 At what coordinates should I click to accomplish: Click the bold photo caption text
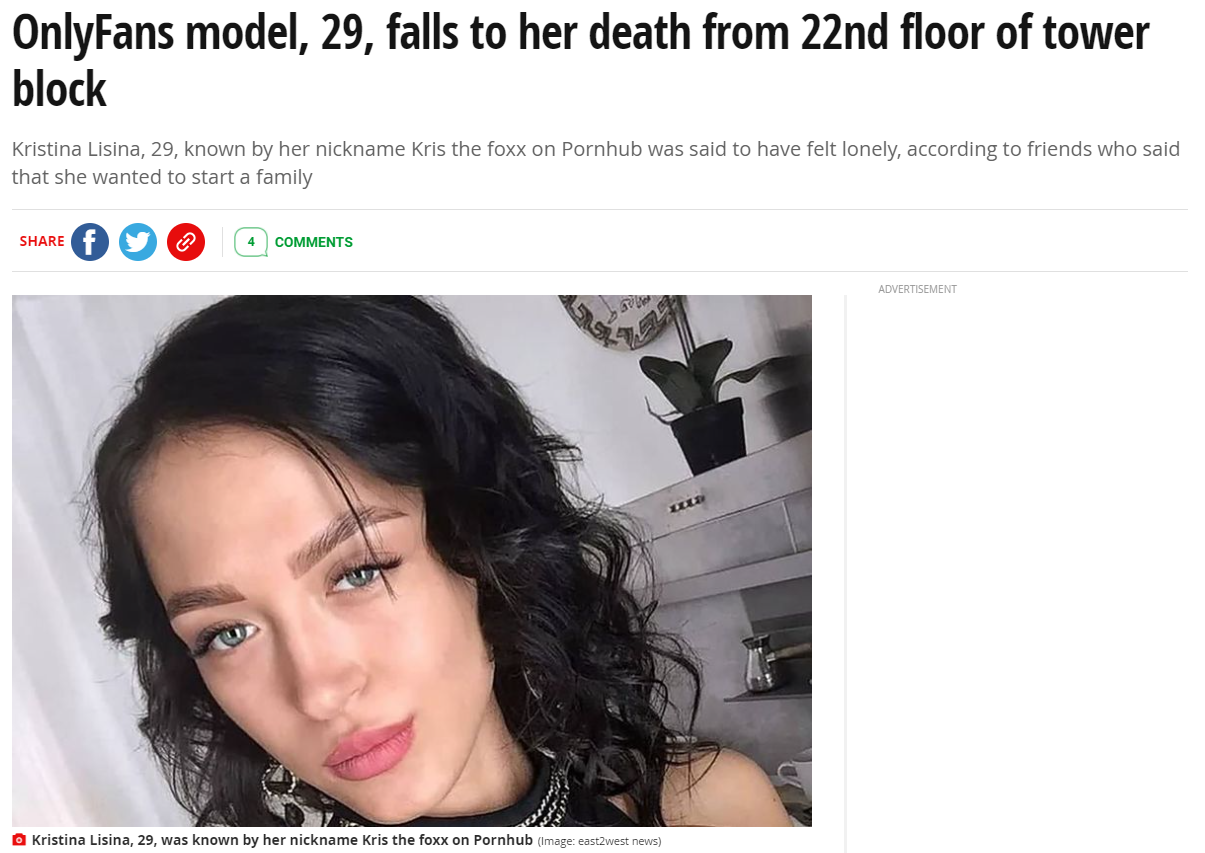282,840
